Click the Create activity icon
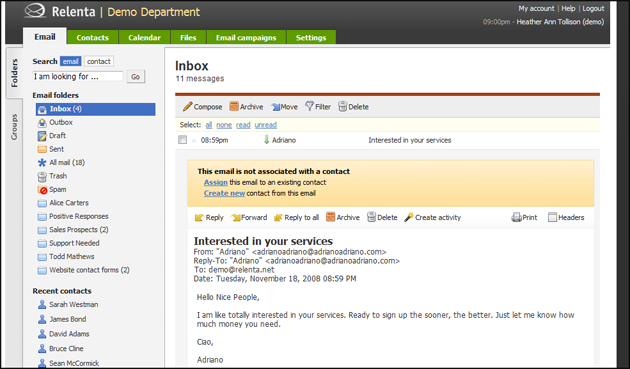This screenshot has width=630, height=369. 409,217
